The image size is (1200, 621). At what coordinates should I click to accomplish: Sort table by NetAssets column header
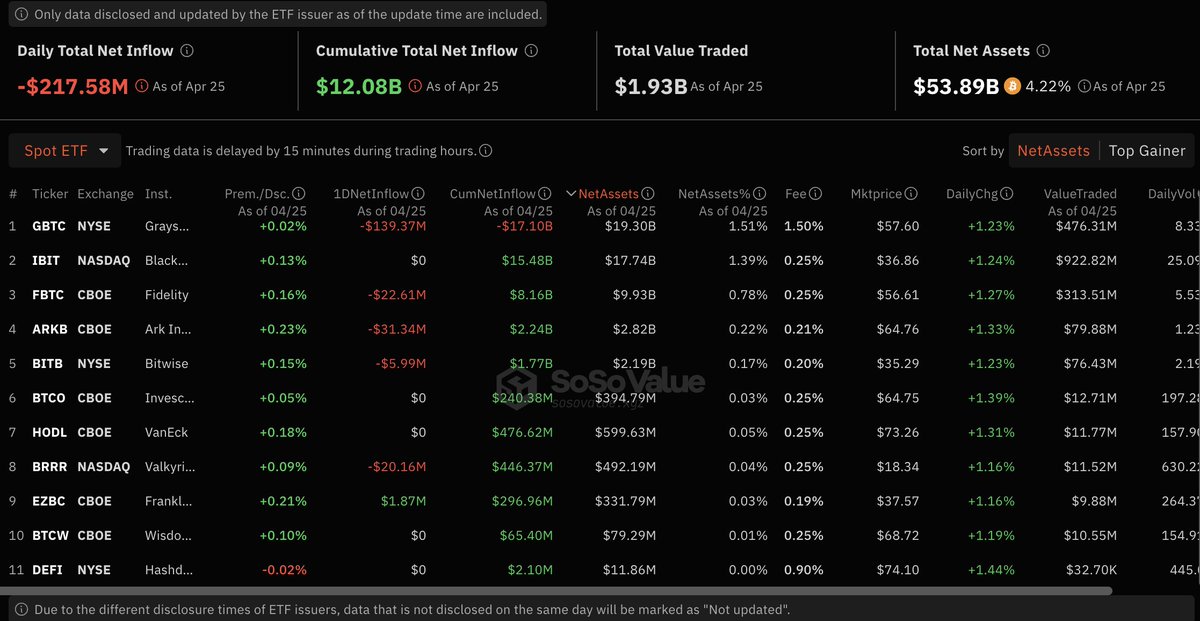tap(608, 194)
